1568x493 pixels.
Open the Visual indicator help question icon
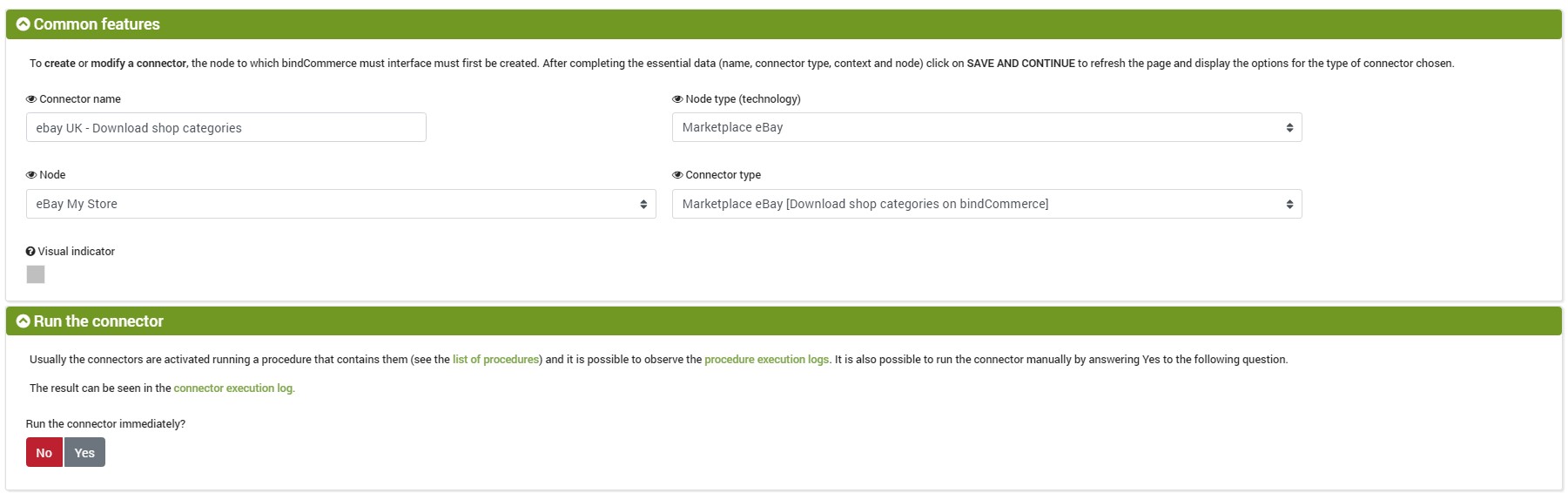click(x=30, y=252)
